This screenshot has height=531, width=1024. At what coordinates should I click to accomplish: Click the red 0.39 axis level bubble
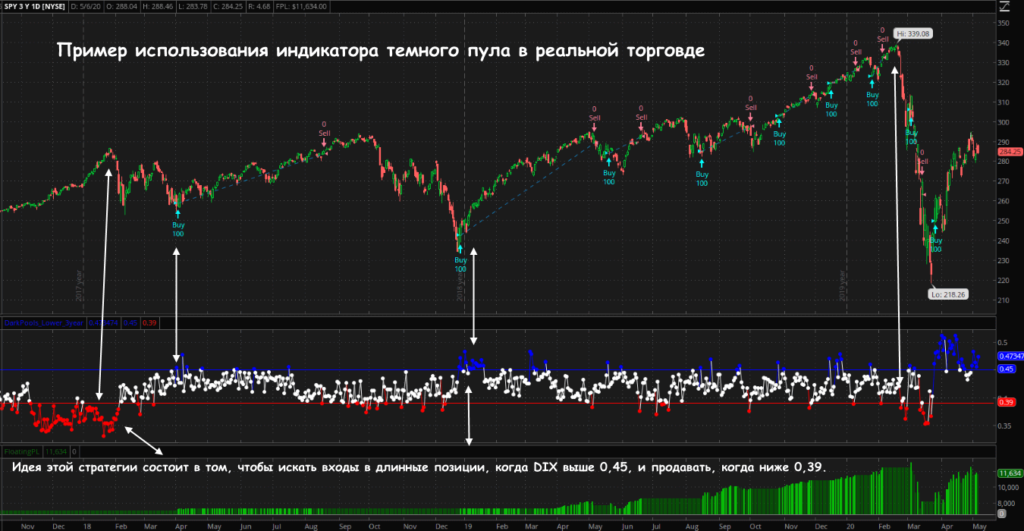coord(1006,402)
